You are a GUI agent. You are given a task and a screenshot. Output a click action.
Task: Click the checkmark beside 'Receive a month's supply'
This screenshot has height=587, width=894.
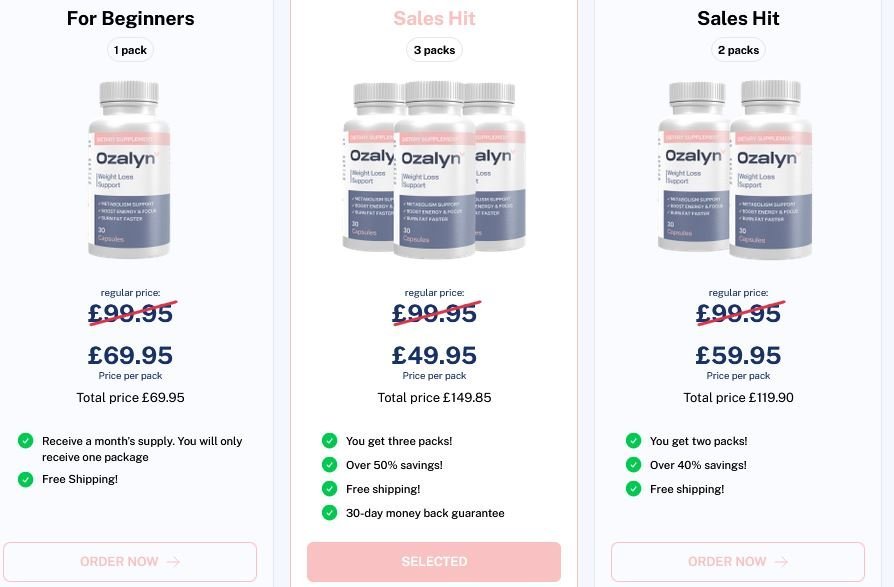(25, 440)
